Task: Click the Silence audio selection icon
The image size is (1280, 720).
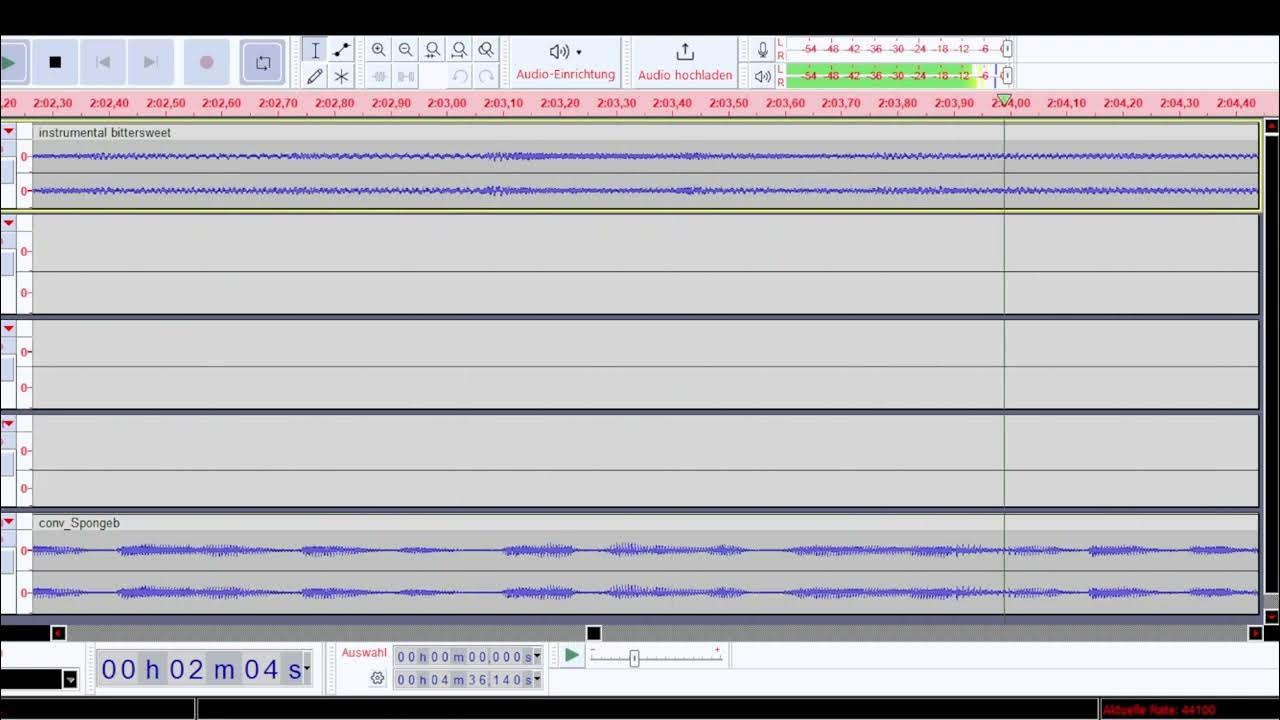Action: coord(405,76)
